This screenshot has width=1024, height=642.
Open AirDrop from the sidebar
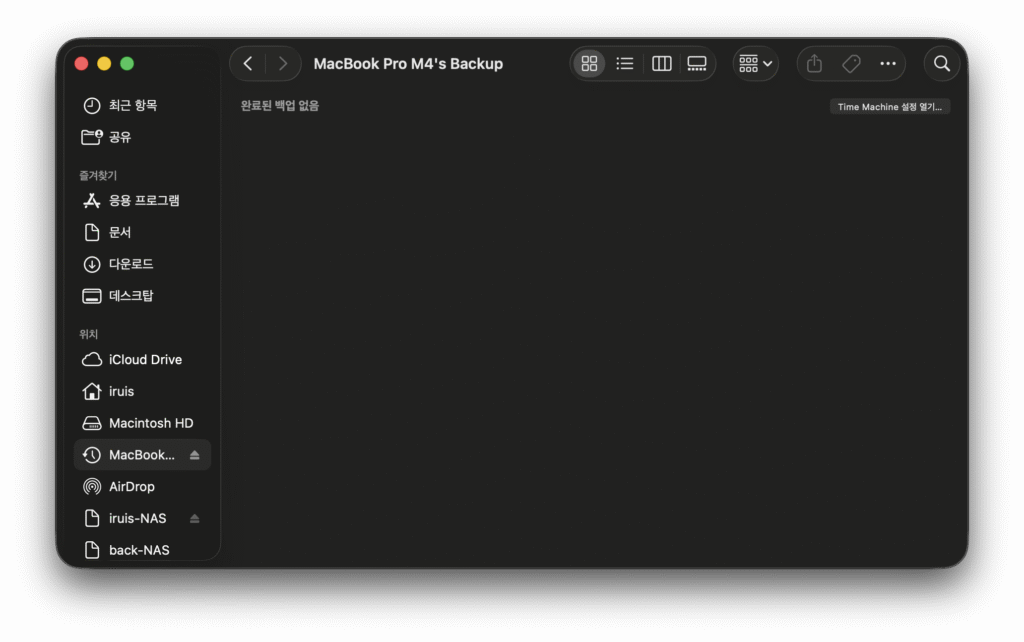pos(131,487)
